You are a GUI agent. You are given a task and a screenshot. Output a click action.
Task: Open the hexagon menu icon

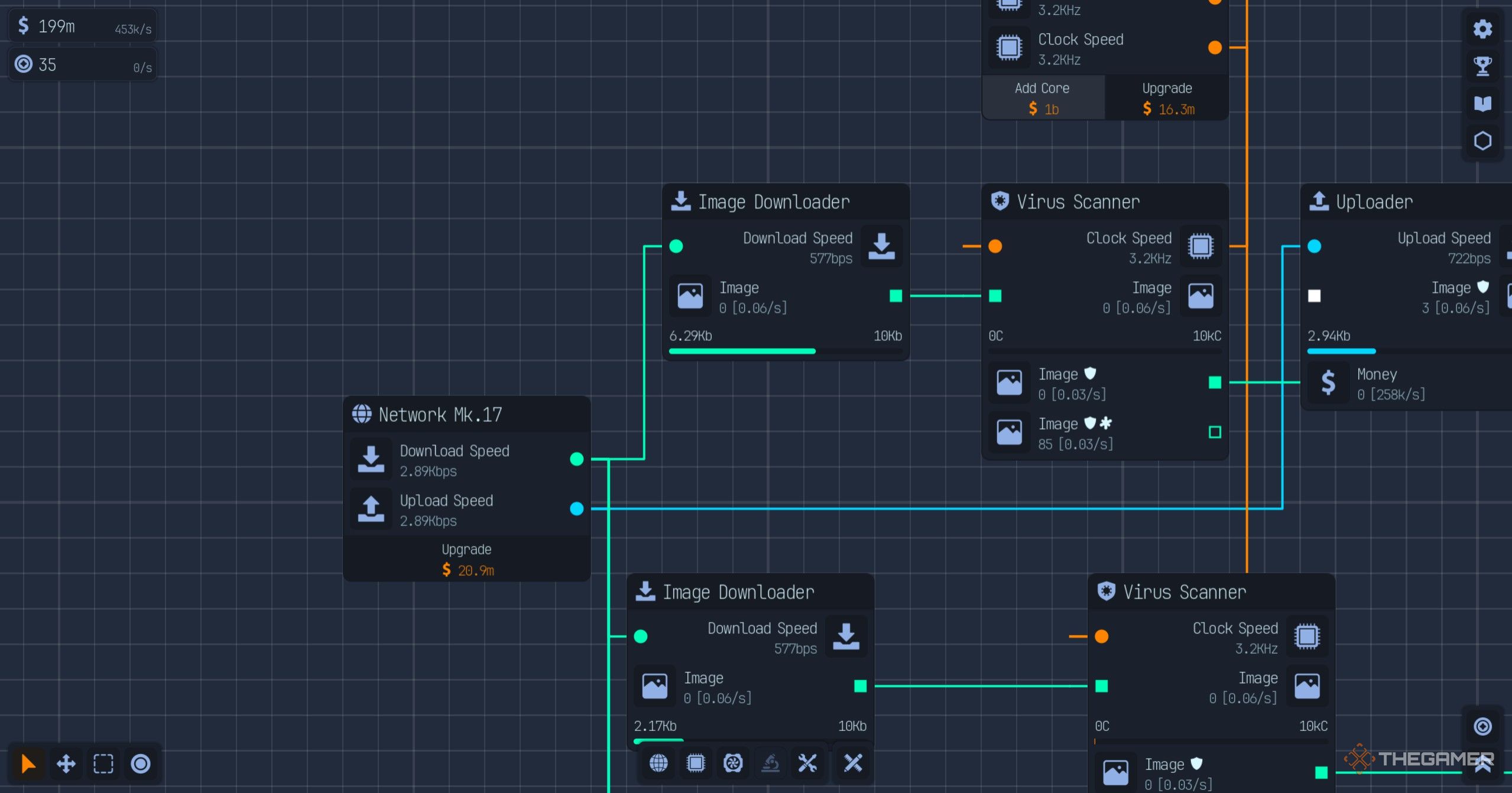(1482, 141)
